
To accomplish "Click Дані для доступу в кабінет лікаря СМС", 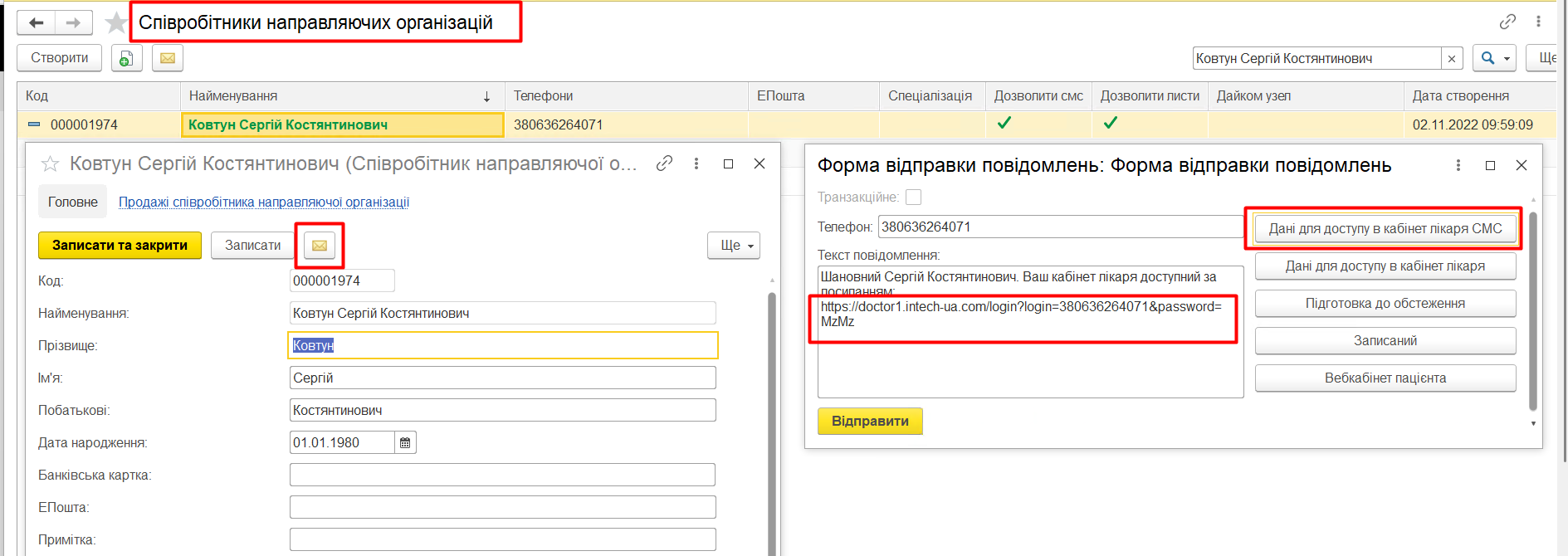I will point(1385,229).
